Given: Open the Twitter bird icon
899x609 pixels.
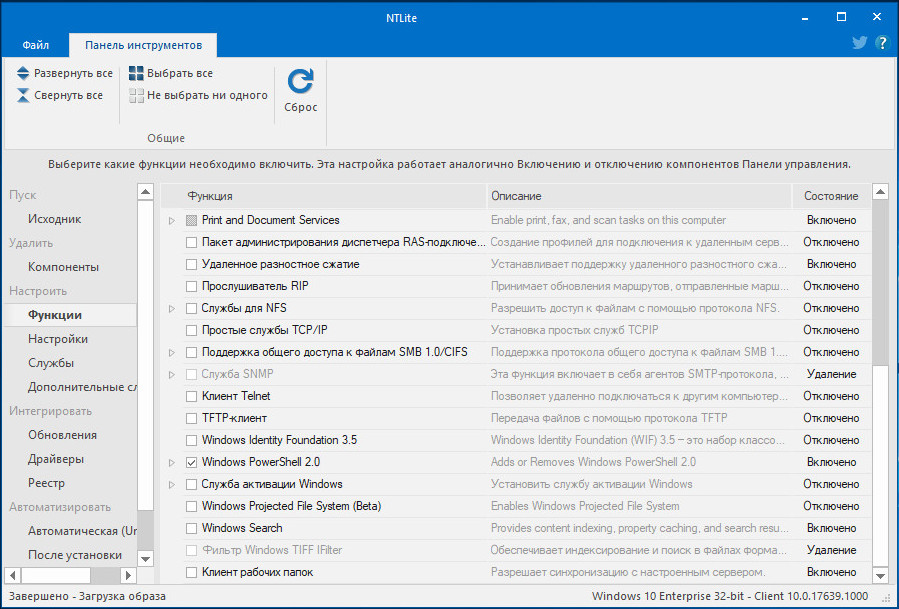Looking at the screenshot, I should 859,43.
